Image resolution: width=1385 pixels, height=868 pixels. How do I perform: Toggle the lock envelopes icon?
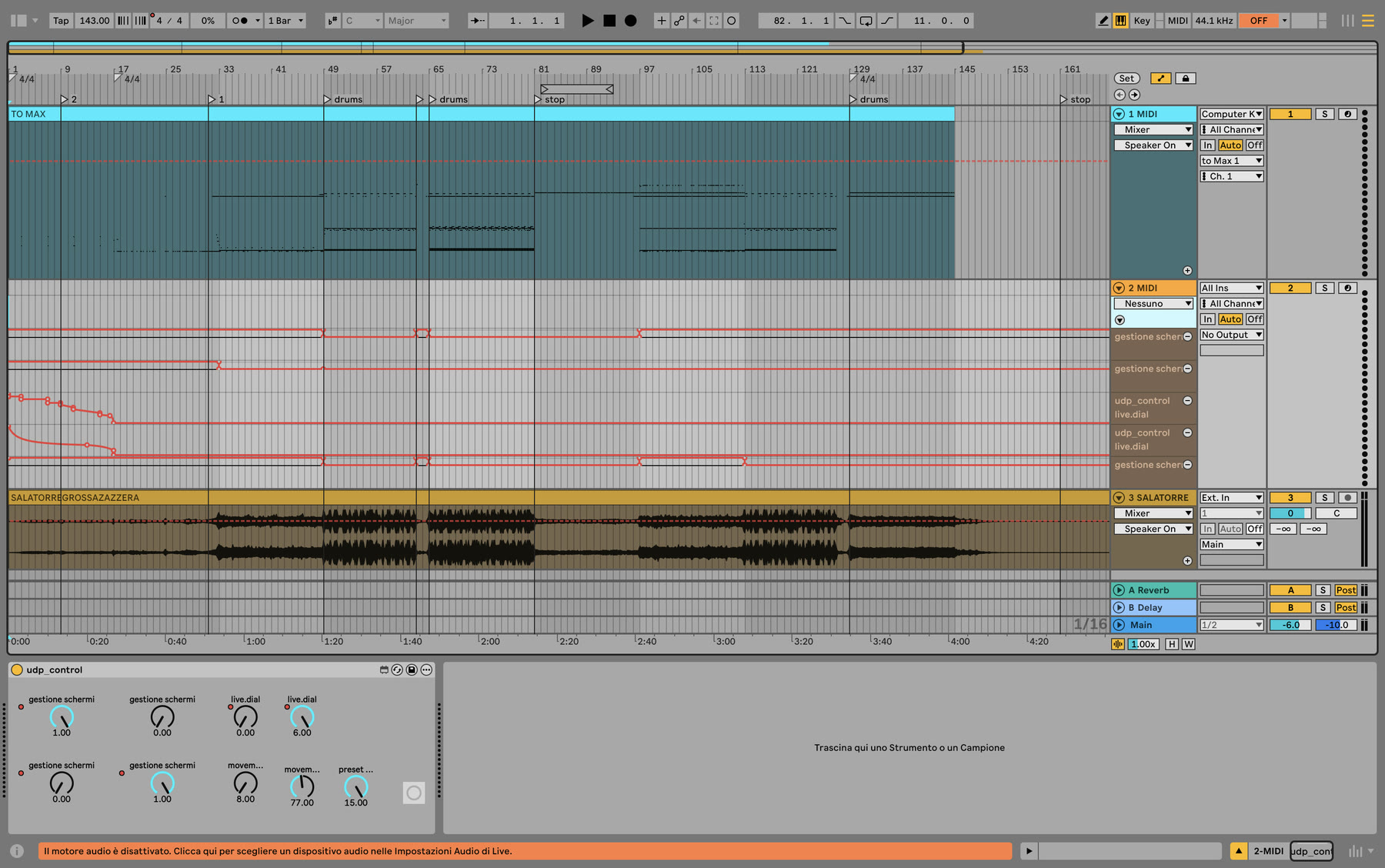[1186, 78]
